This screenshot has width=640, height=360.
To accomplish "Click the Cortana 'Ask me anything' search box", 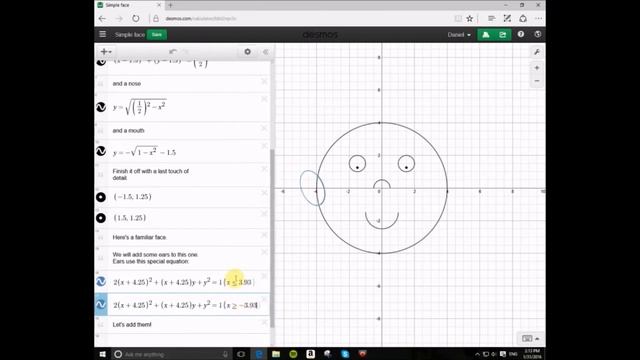I will coord(171,354).
